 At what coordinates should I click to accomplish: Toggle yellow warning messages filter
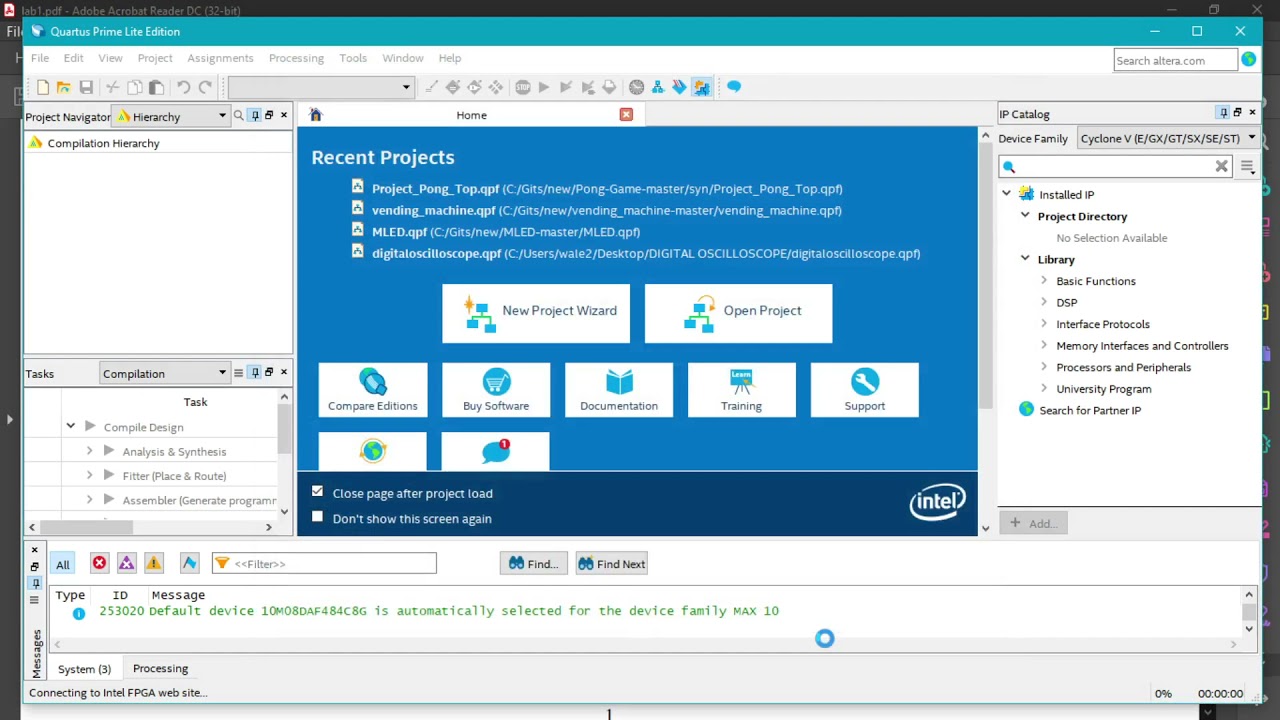(x=153, y=564)
